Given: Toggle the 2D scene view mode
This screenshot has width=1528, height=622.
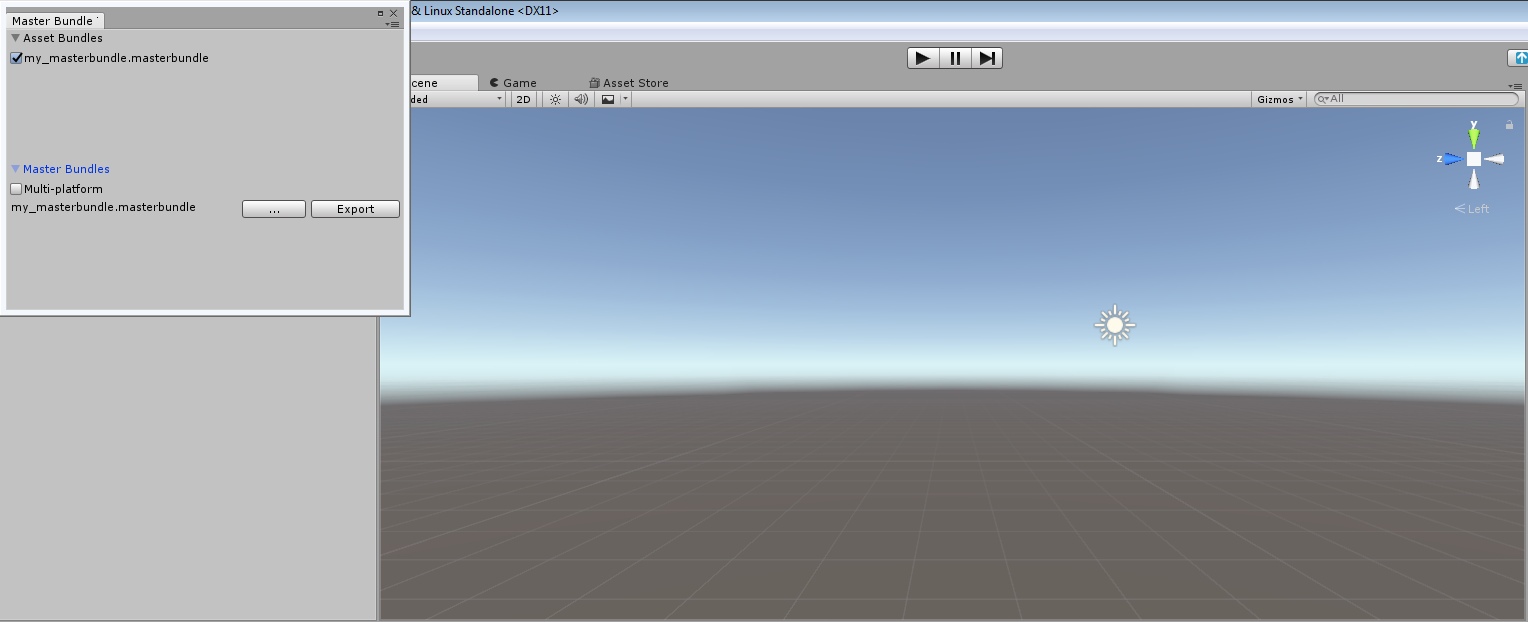Looking at the screenshot, I should [x=523, y=99].
